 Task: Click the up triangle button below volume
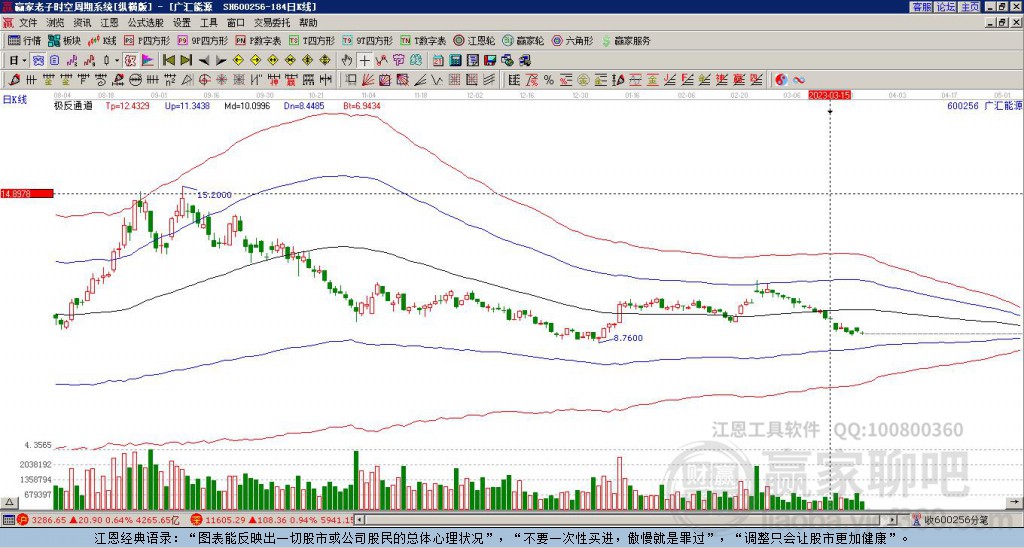click(x=9, y=502)
